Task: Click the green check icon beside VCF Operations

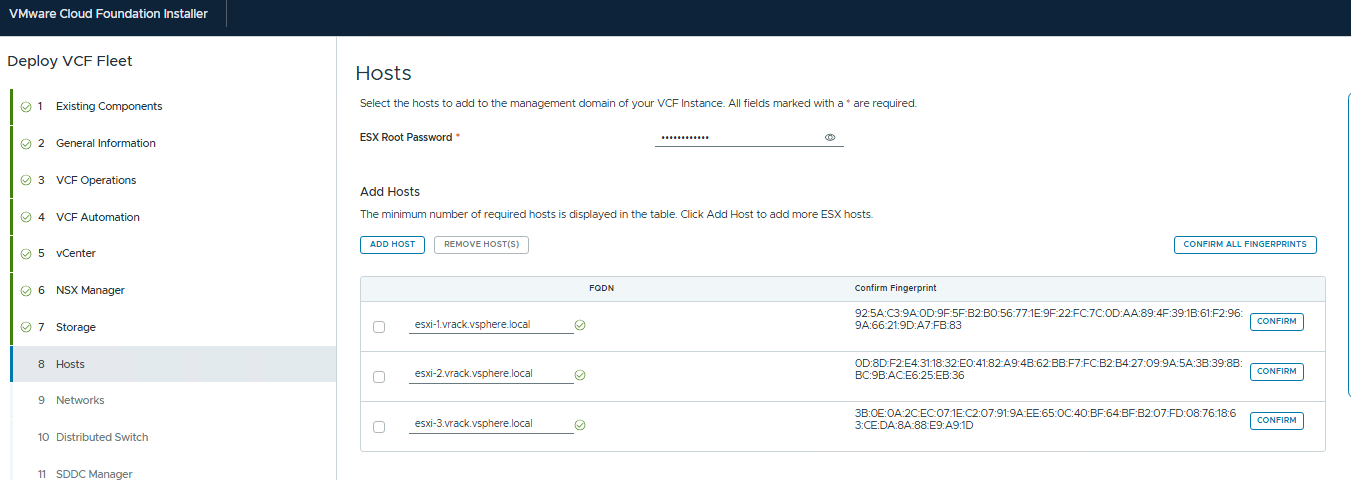Action: point(25,181)
